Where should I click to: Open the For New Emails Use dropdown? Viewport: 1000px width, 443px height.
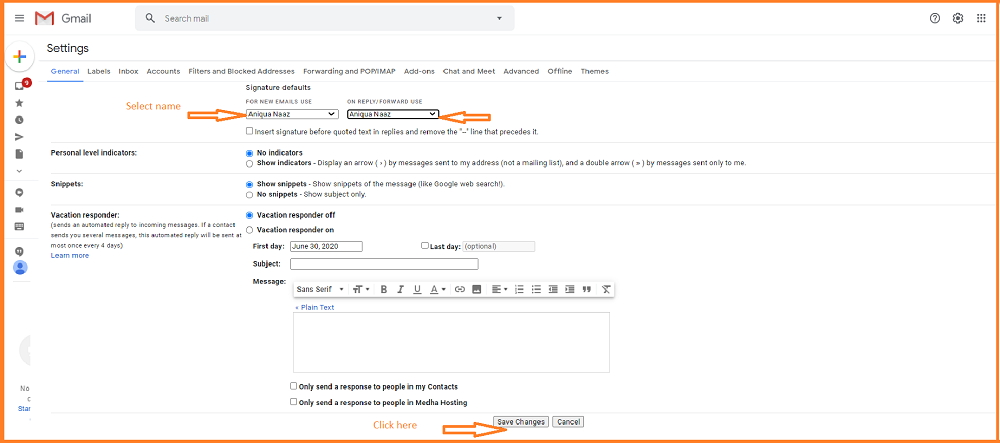[292, 114]
